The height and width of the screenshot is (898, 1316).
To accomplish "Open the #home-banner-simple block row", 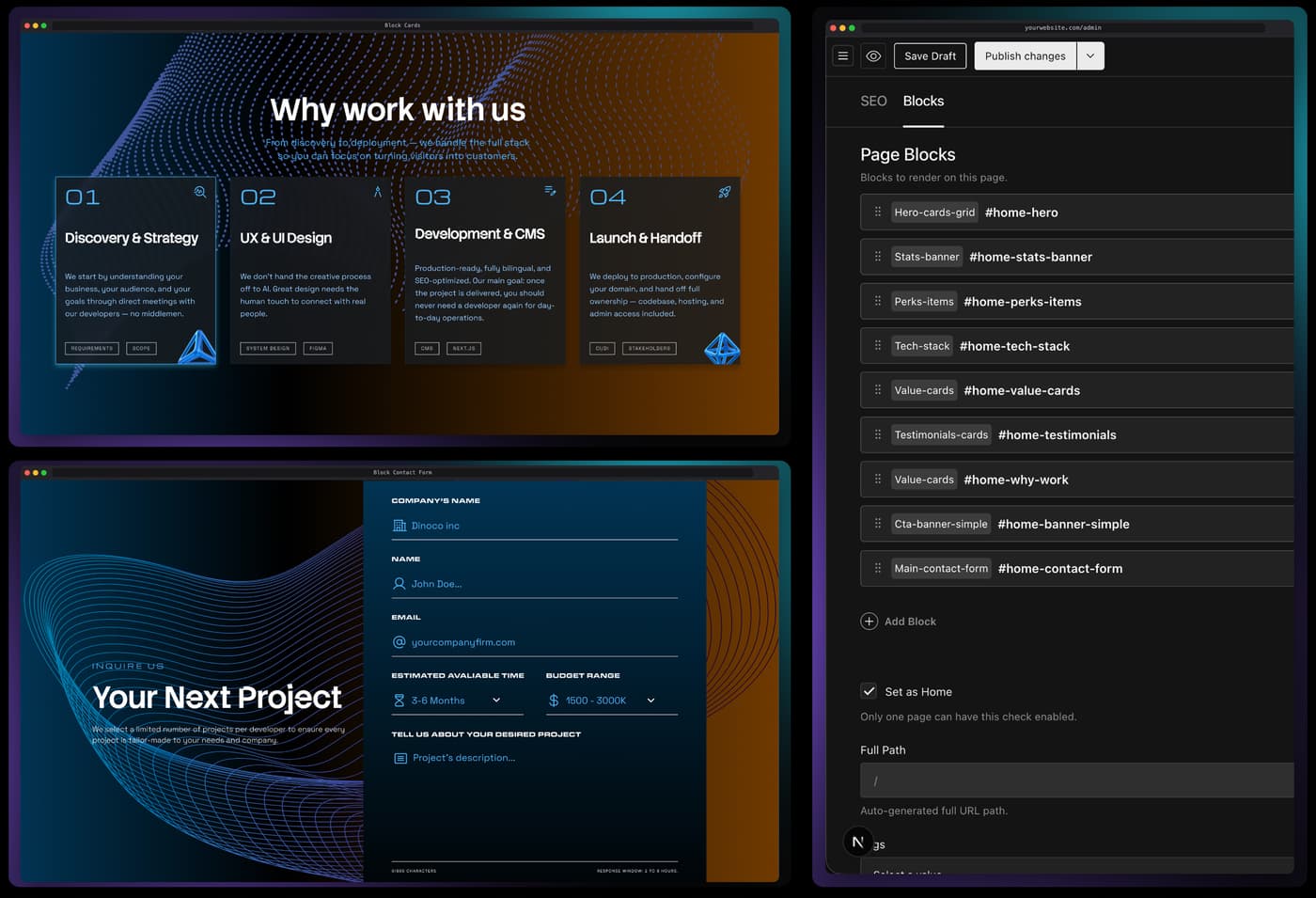I will (1077, 524).
